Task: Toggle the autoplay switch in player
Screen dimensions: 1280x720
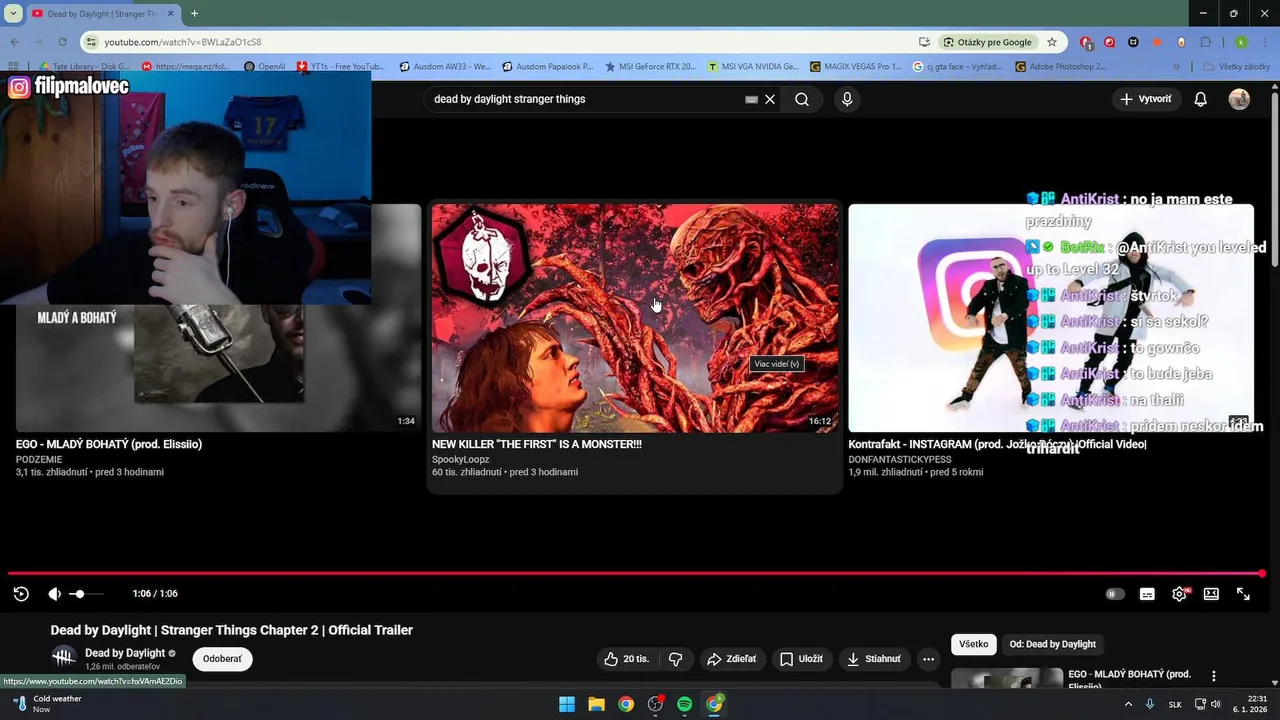Action: tap(1115, 594)
